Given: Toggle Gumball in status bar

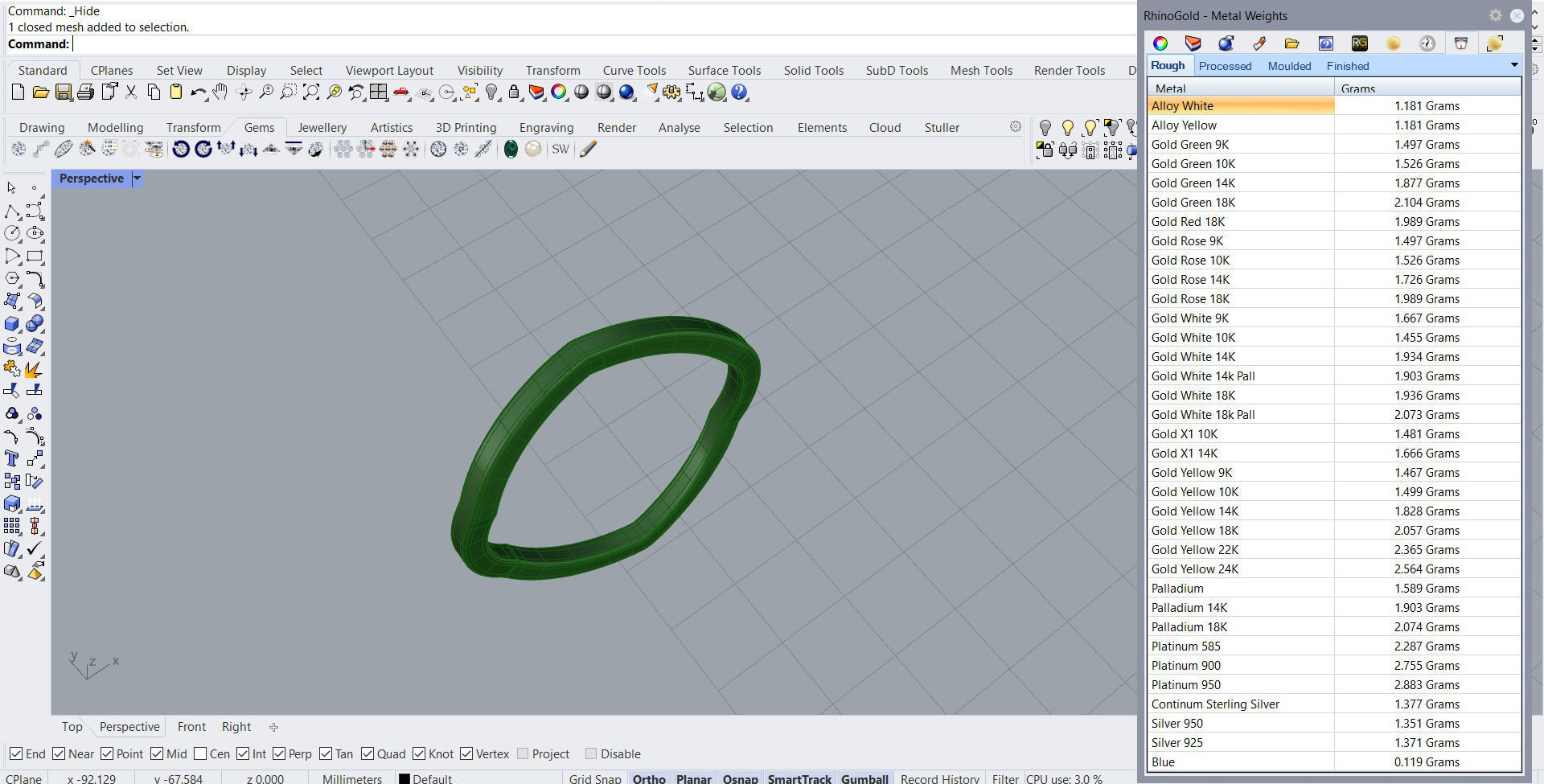Looking at the screenshot, I should (864, 778).
